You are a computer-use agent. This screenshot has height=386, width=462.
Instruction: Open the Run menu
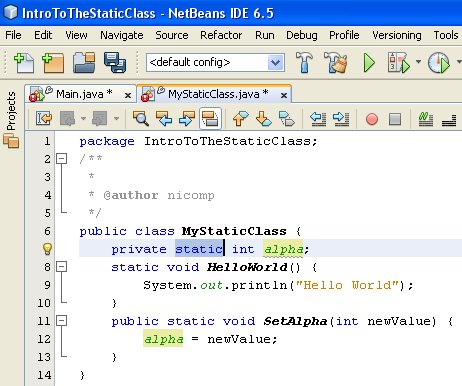coord(265,35)
